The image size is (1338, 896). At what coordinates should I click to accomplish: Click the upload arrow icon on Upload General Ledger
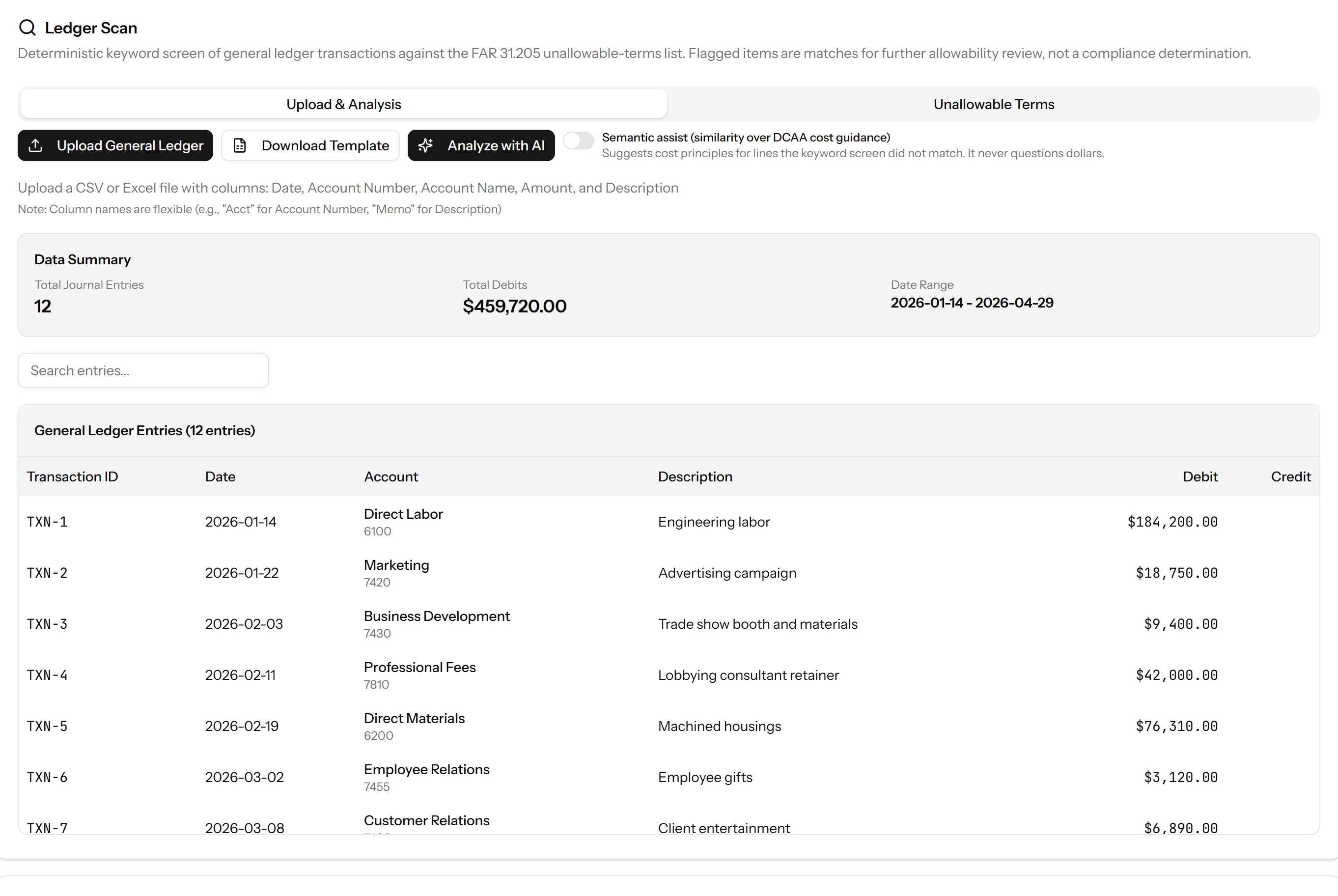[x=35, y=146]
